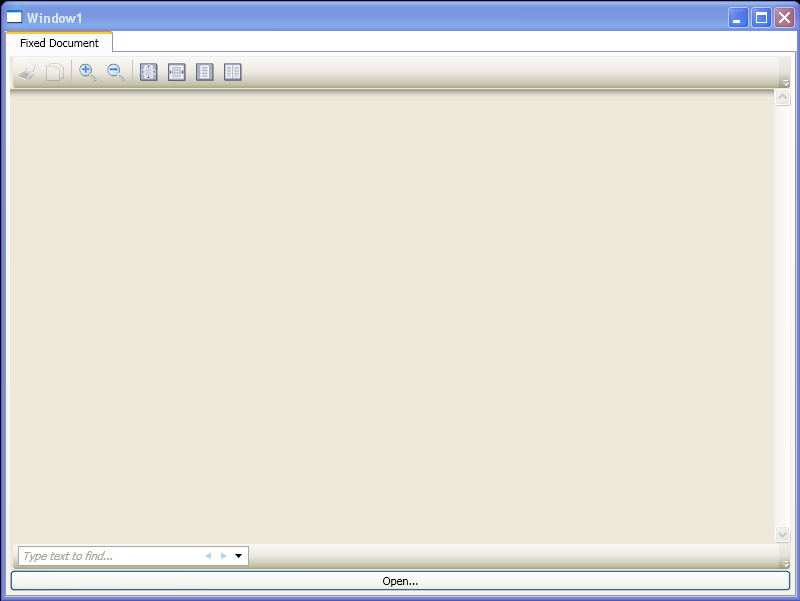Find previous match arrow in search box
Screen dimensions: 800x601
[208, 556]
